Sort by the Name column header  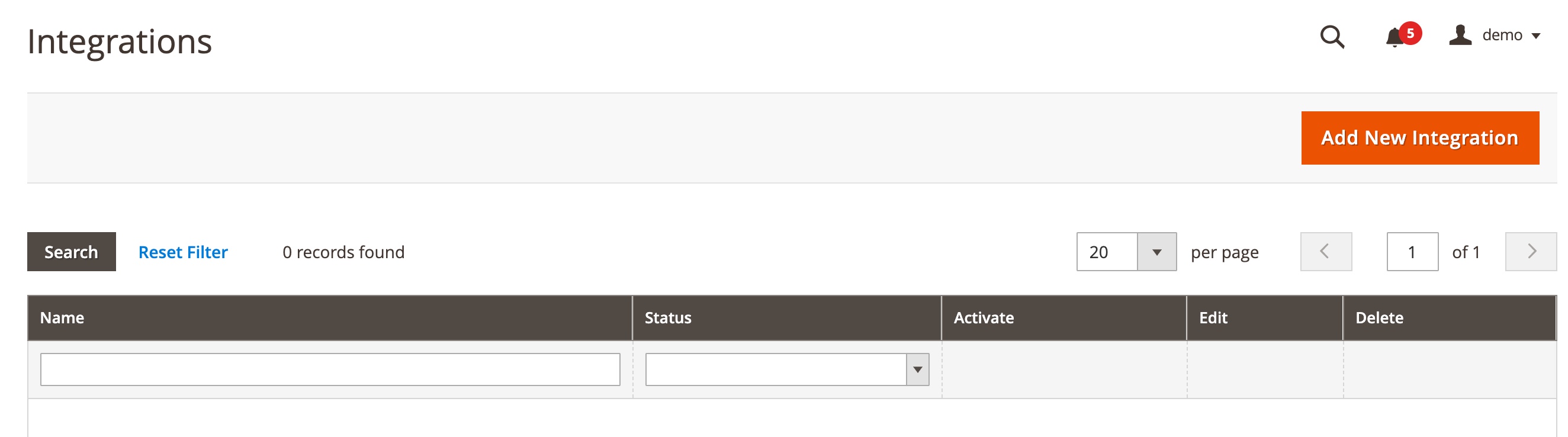click(x=62, y=318)
